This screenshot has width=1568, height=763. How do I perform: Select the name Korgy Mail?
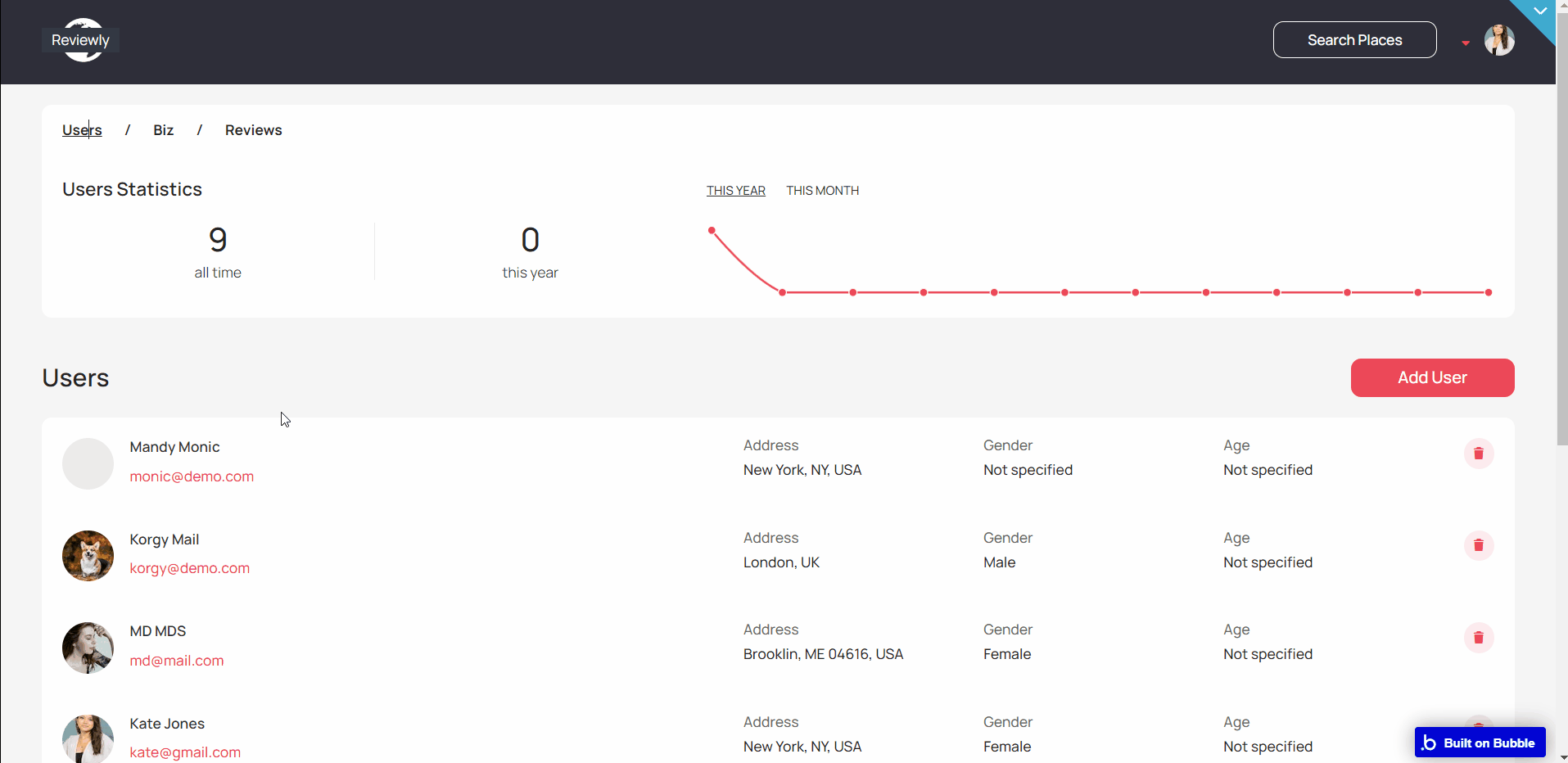tap(165, 540)
